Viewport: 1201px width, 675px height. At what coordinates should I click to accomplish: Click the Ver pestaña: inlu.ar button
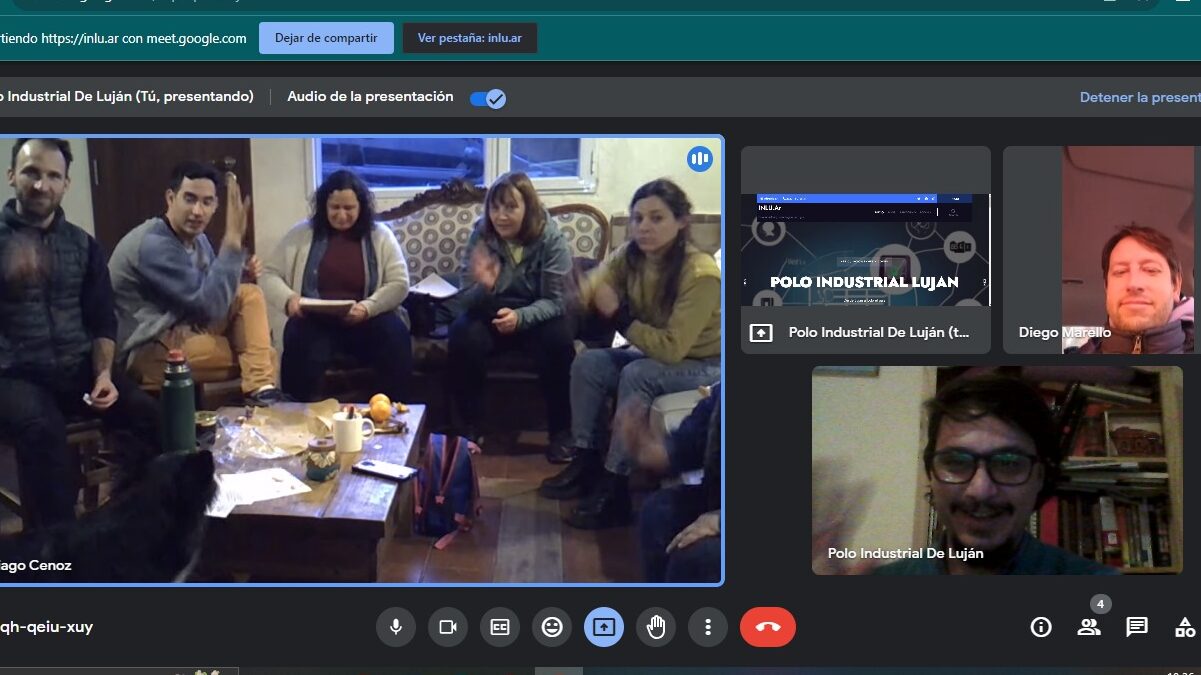(x=469, y=38)
